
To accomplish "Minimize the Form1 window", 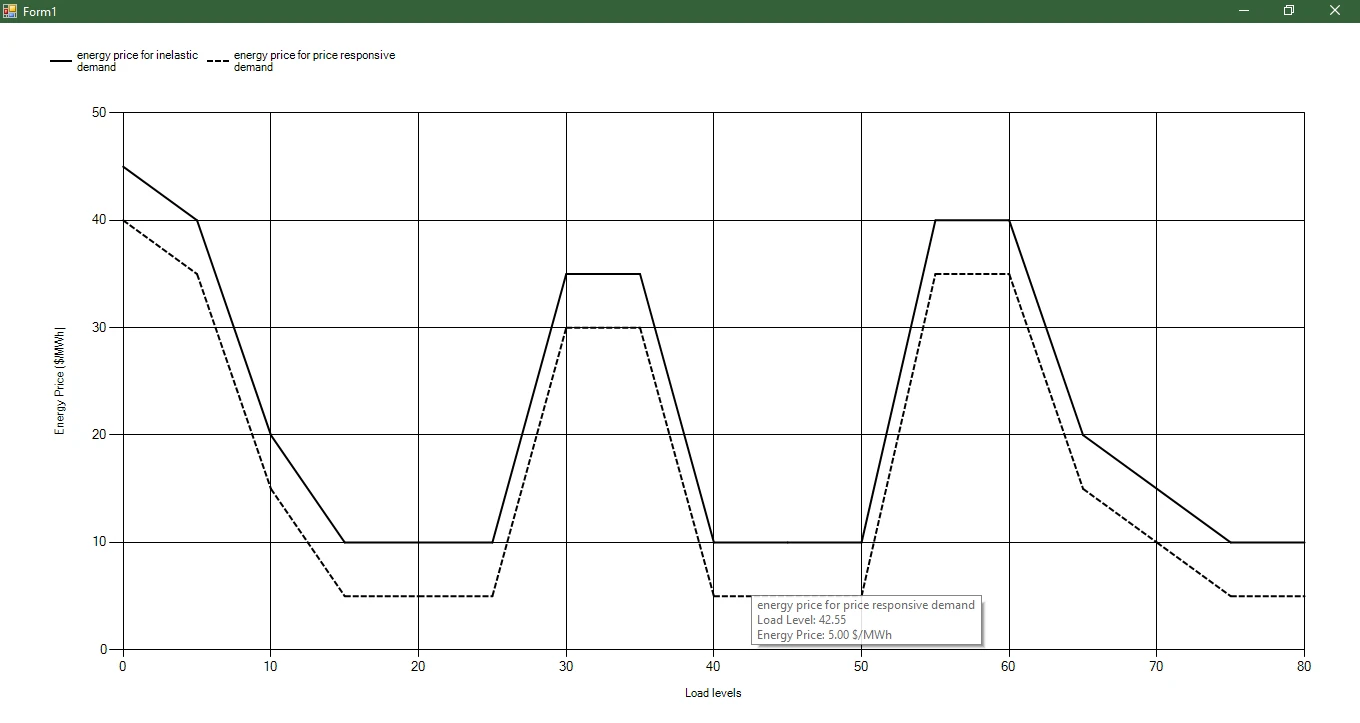I will [1244, 11].
